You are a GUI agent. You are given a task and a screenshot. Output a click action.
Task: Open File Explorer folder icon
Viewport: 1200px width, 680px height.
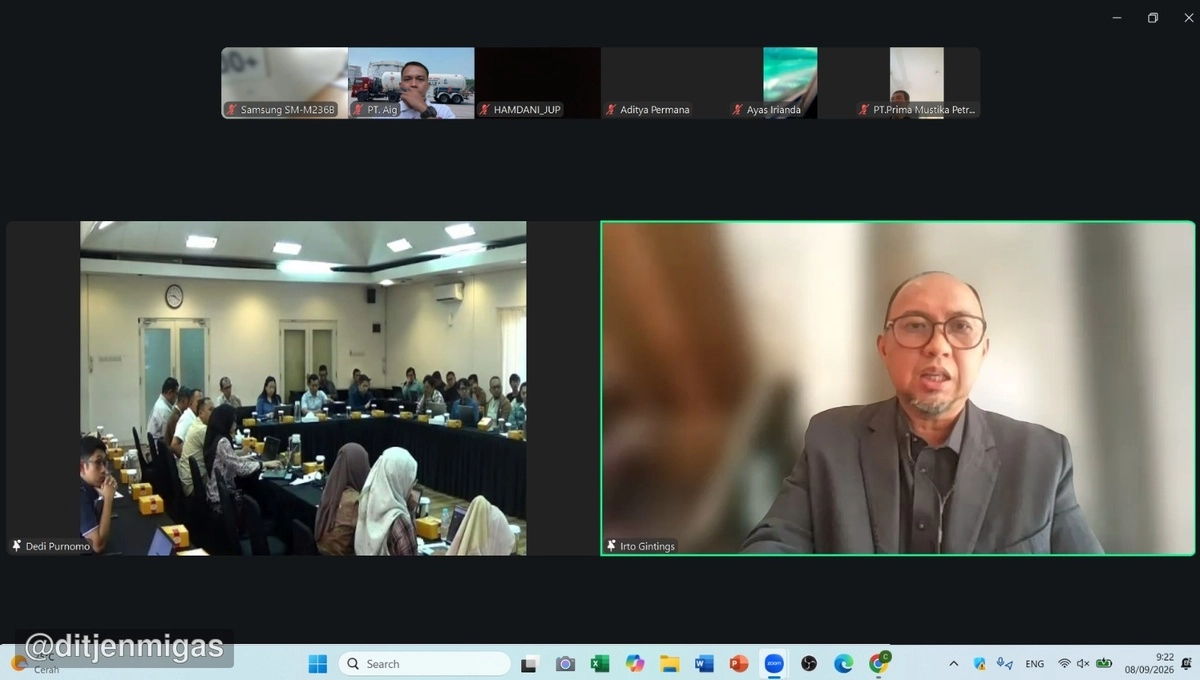pos(670,664)
